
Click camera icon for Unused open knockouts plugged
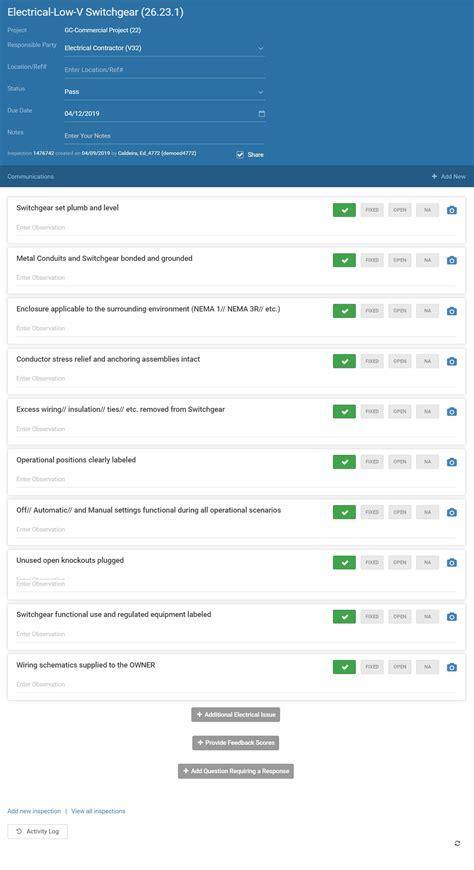[x=452, y=563]
